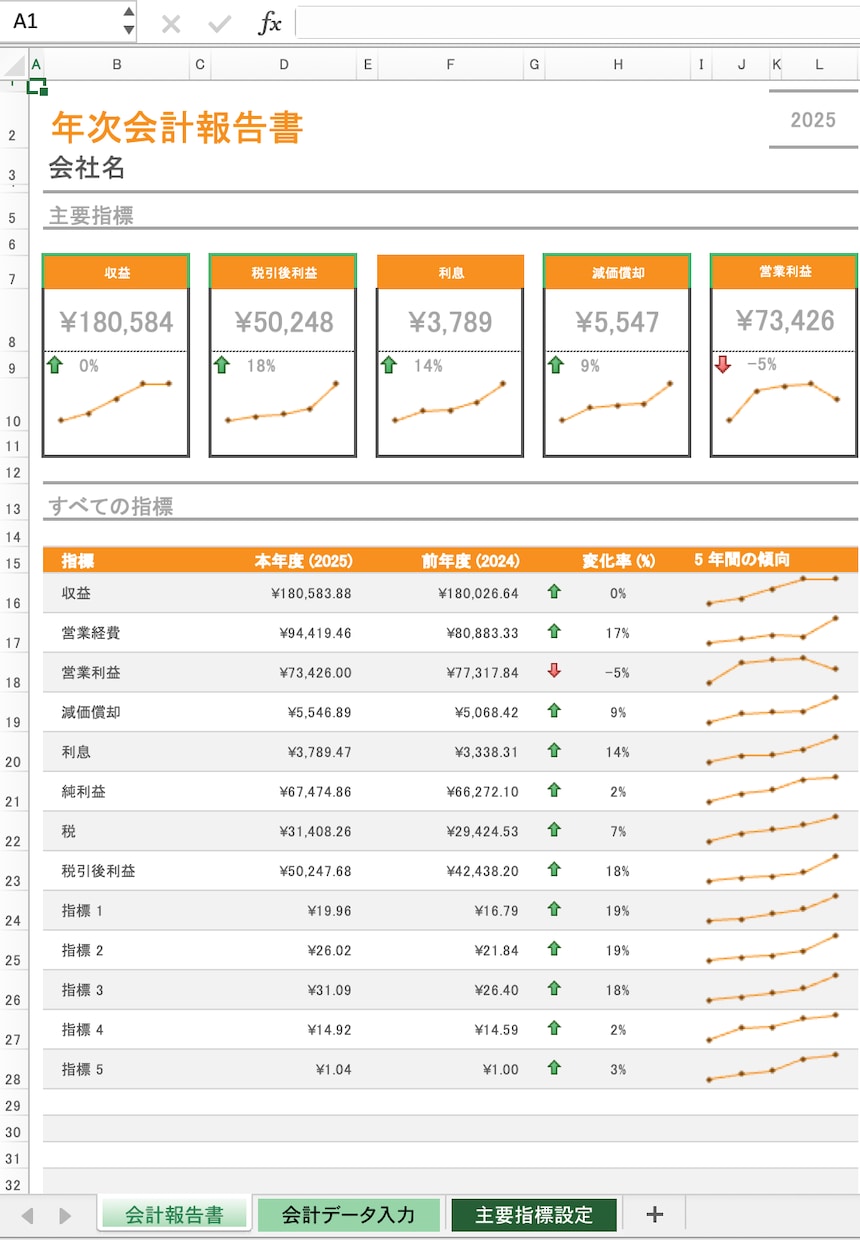Click trend sparkline in 指標 2 row
The width and height of the screenshot is (860, 1240).
point(772,949)
